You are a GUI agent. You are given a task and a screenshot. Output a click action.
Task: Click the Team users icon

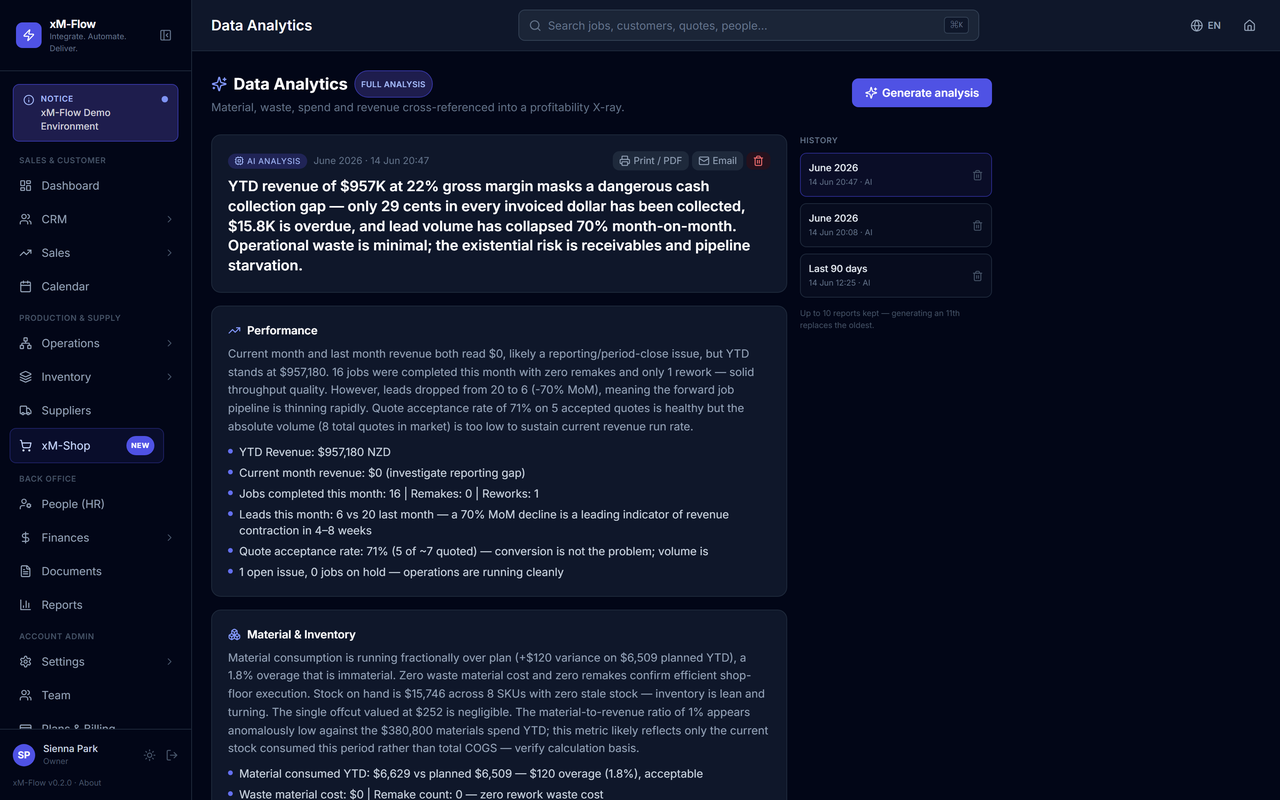(x=26, y=695)
